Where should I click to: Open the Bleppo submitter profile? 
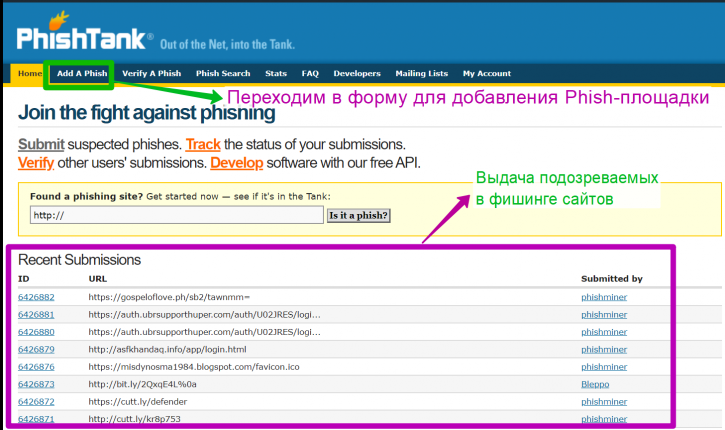[595, 384]
